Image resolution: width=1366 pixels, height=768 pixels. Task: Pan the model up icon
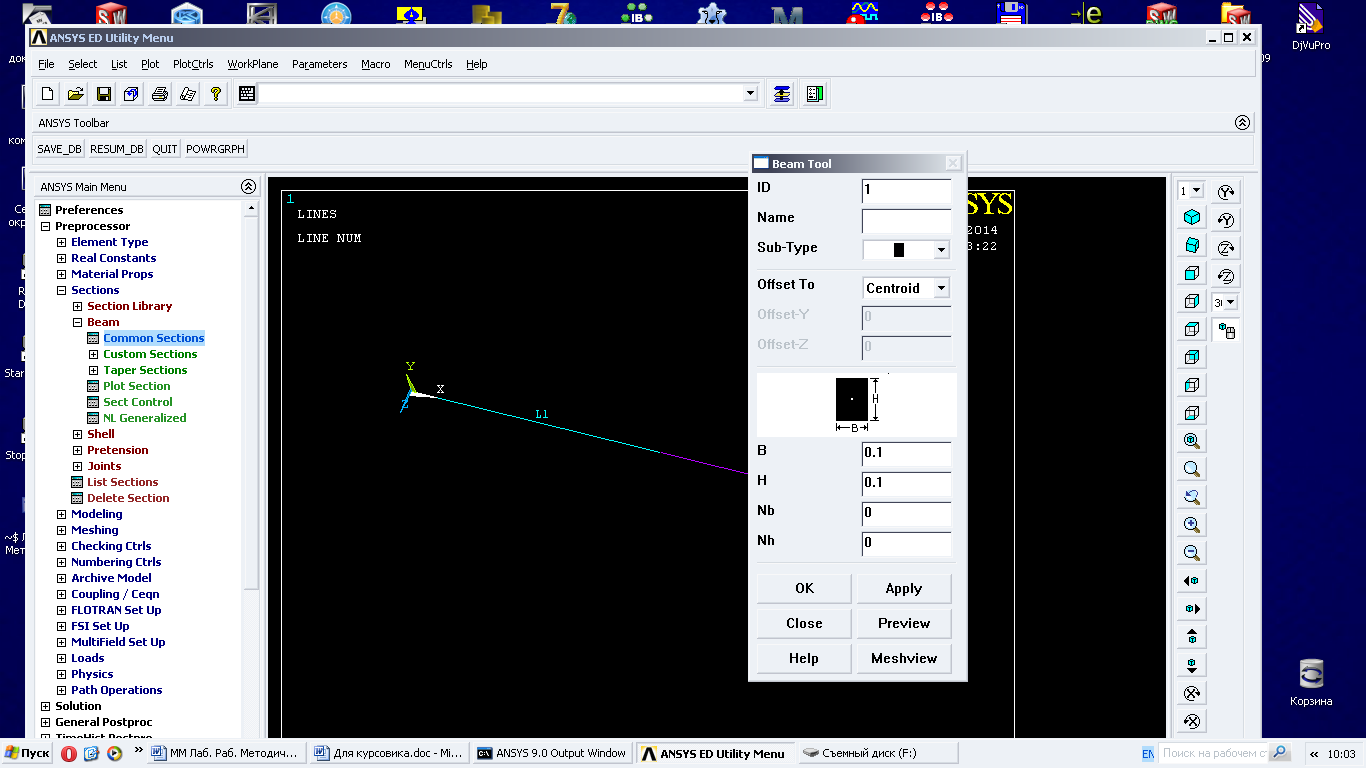(1192, 637)
